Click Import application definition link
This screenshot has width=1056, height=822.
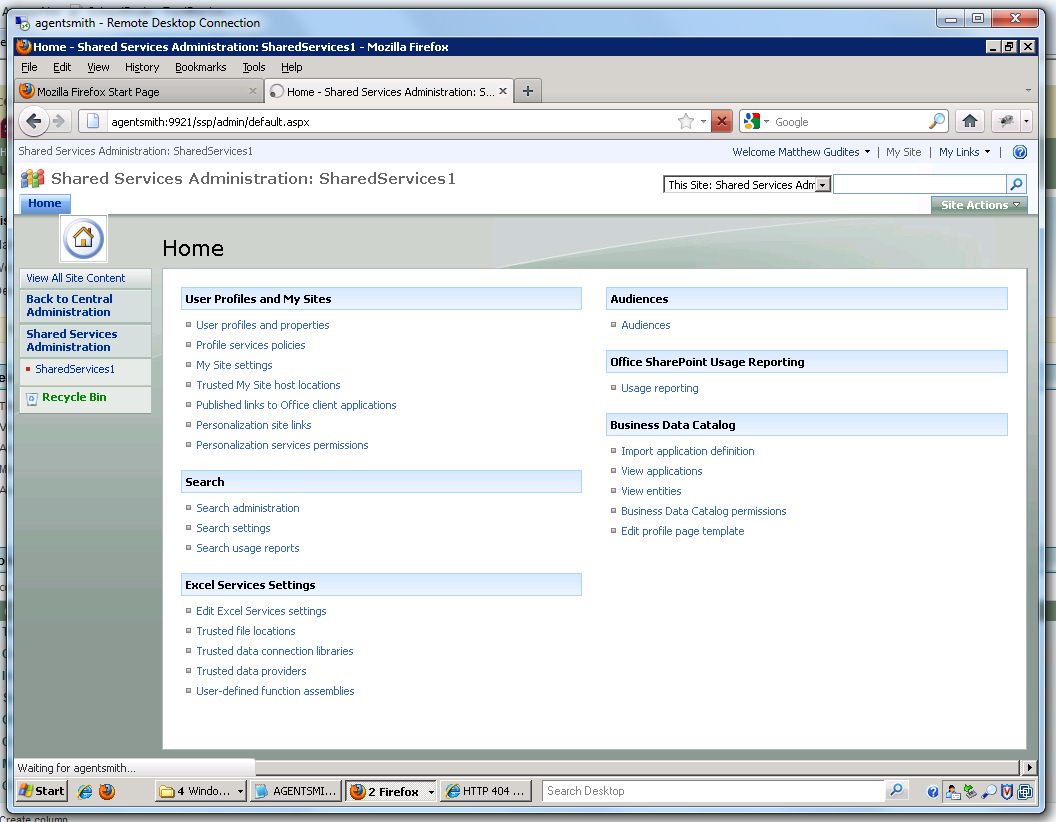687,451
